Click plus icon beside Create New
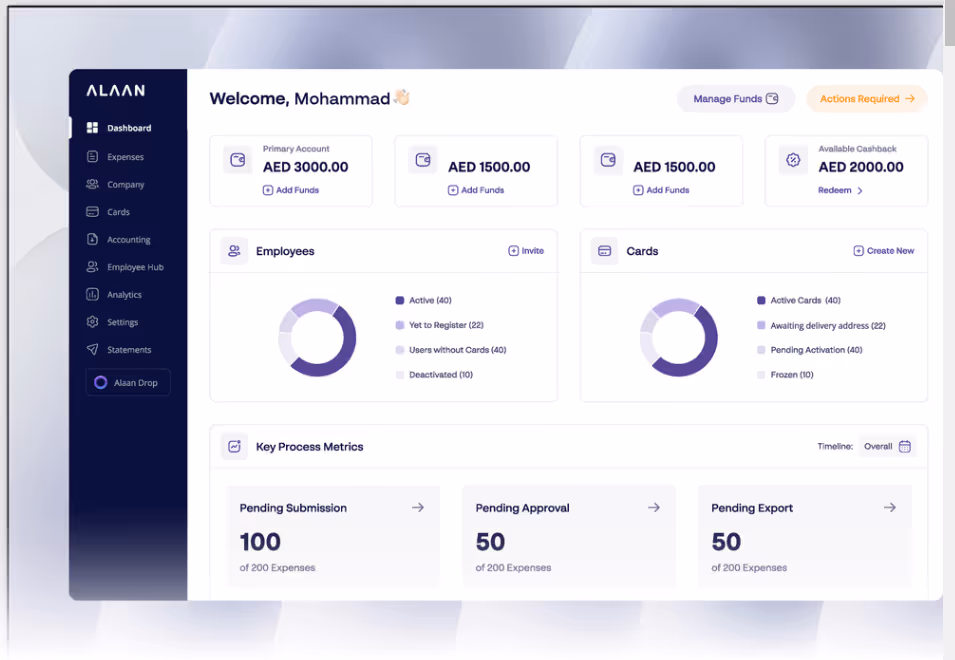The image size is (955, 660). coord(858,251)
